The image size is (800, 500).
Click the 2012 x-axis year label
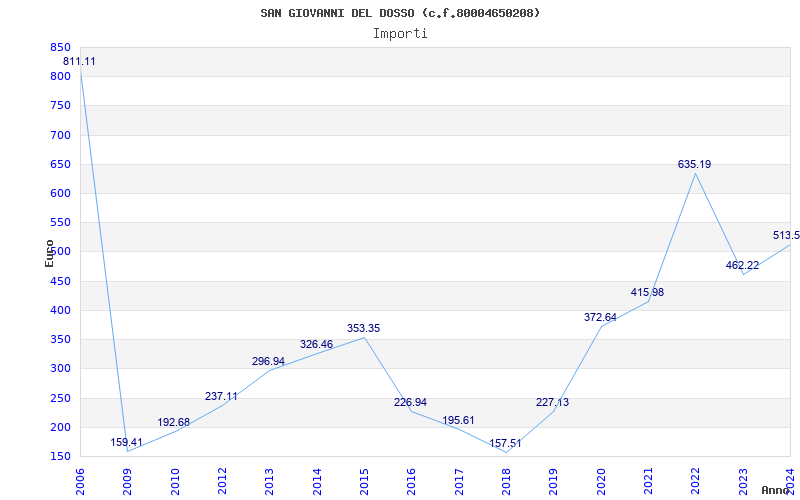(x=222, y=482)
